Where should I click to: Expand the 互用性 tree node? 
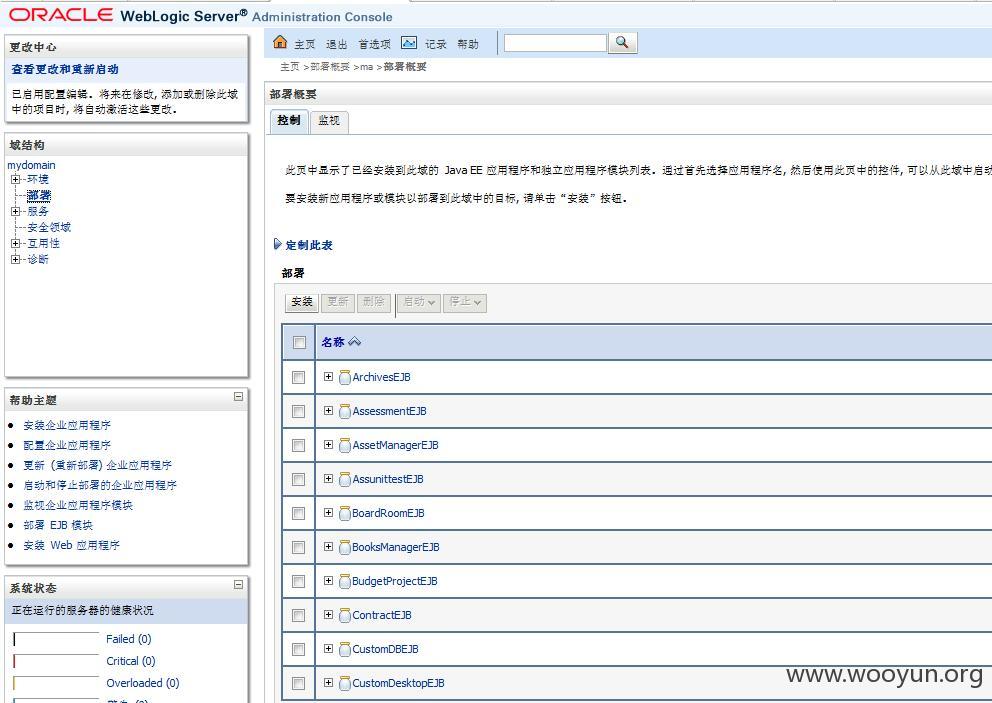click(x=15, y=243)
